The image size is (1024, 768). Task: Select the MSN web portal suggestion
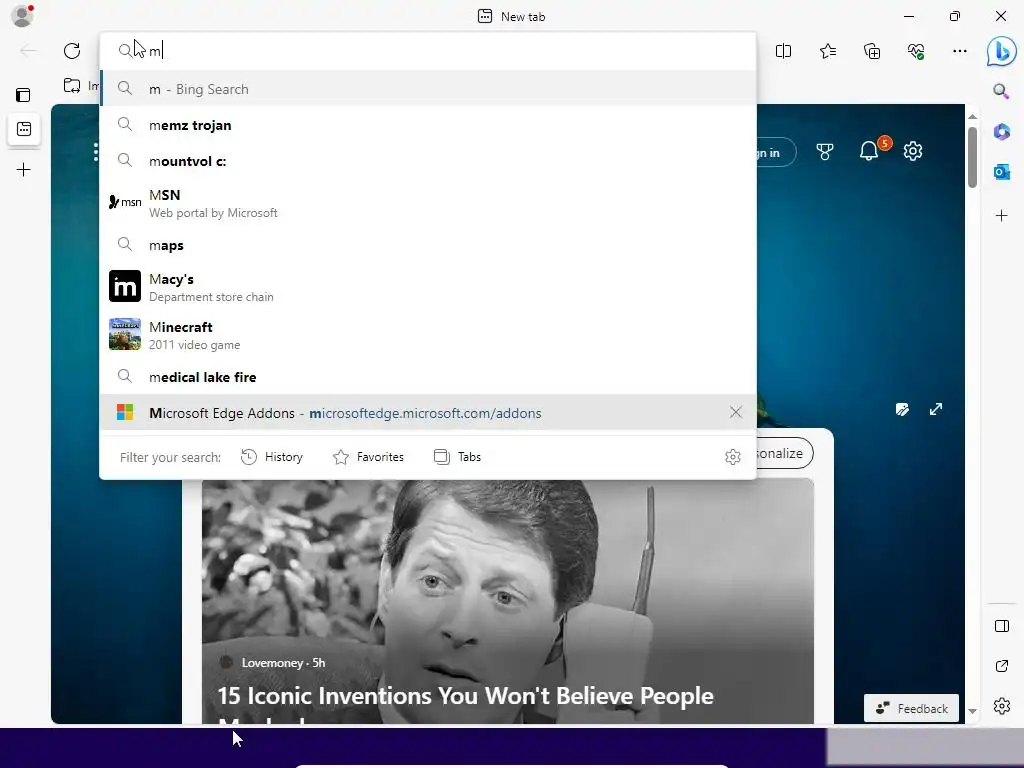428,203
